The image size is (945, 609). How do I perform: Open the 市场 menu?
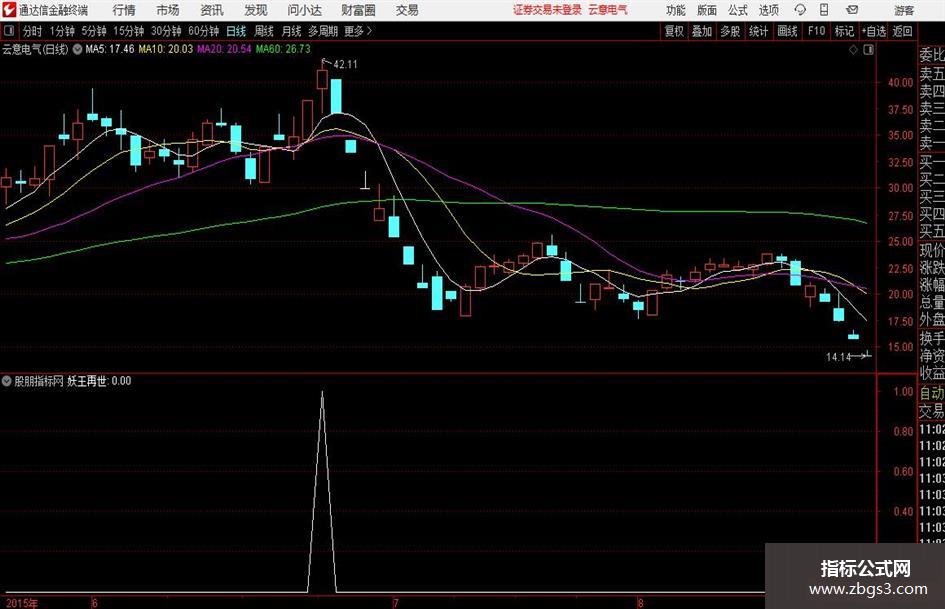pyautogui.click(x=168, y=10)
